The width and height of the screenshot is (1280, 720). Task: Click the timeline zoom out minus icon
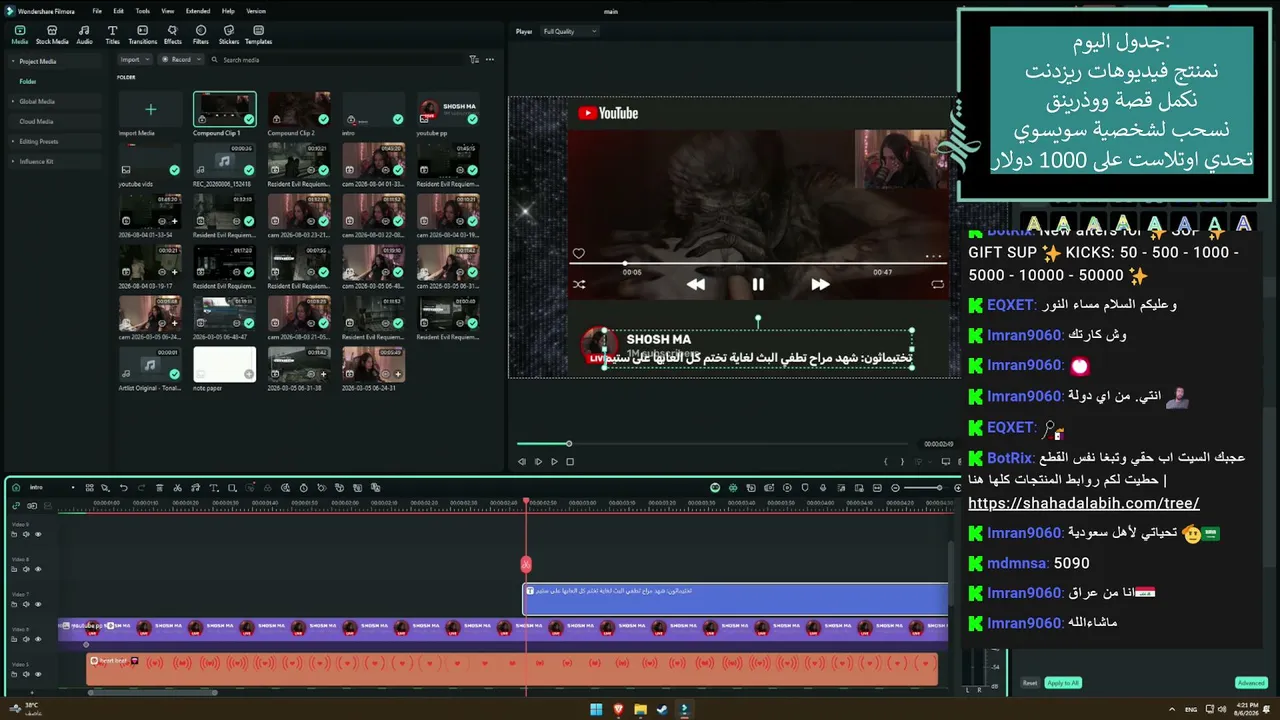[895, 488]
